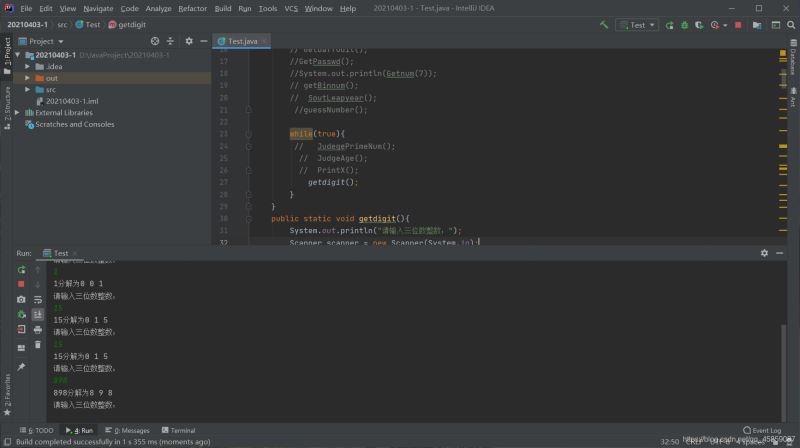Open the Event Log button in status bar
This screenshot has height=448, width=800.
click(763, 430)
